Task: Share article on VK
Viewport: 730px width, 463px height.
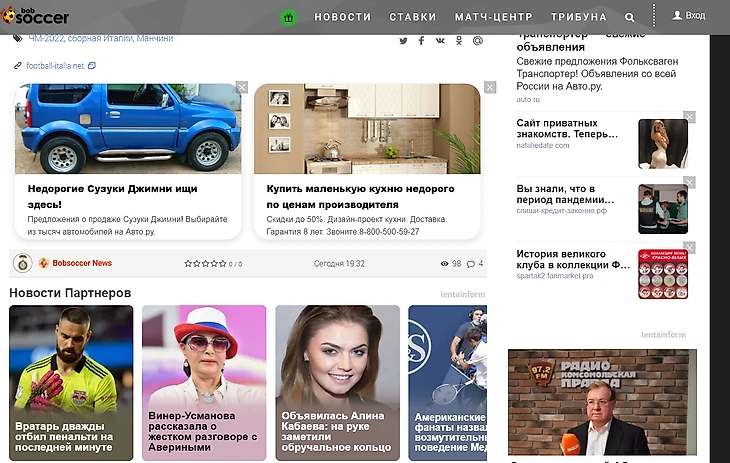Action: click(440, 41)
